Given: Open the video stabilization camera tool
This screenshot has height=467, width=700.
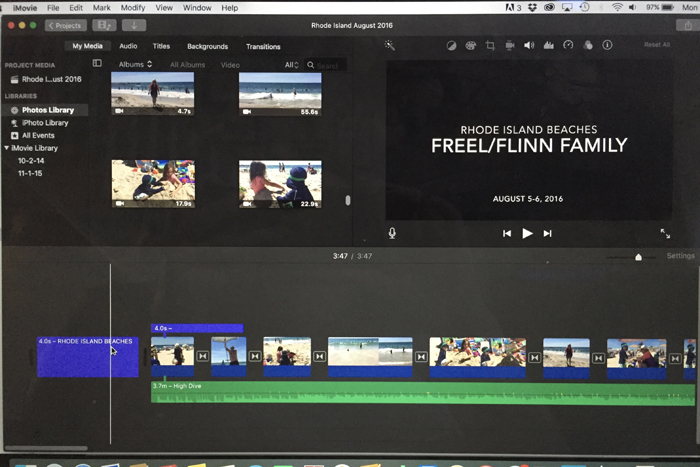Looking at the screenshot, I should coord(510,45).
